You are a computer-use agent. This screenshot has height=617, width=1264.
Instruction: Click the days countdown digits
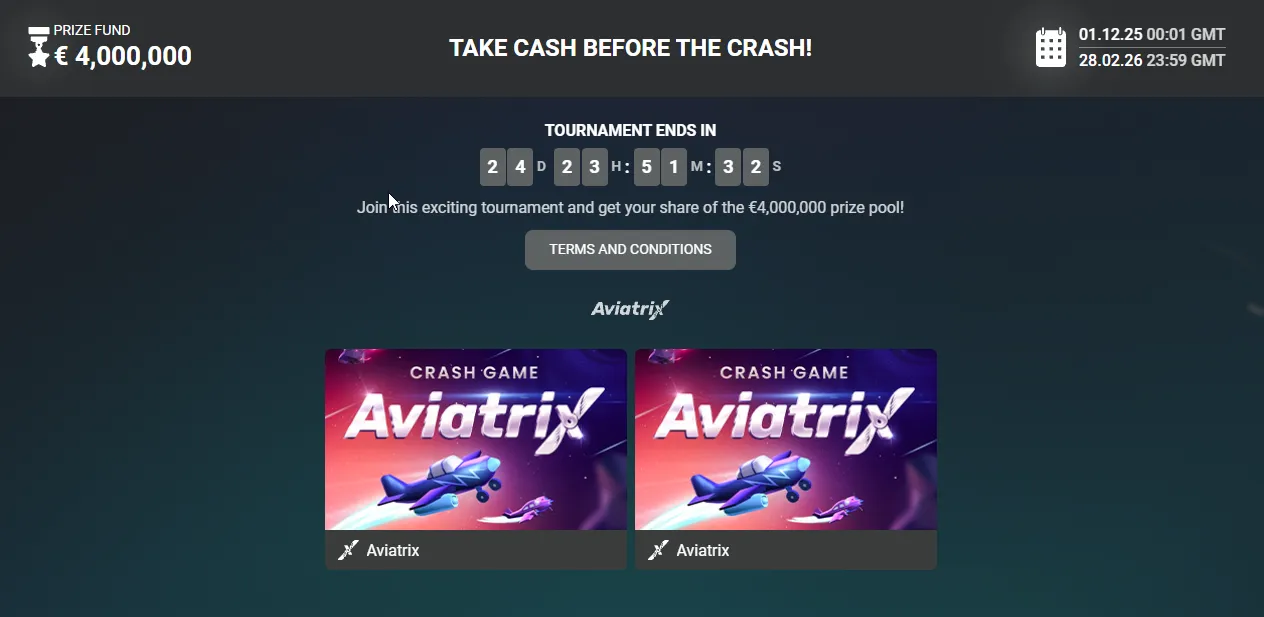click(x=506, y=167)
